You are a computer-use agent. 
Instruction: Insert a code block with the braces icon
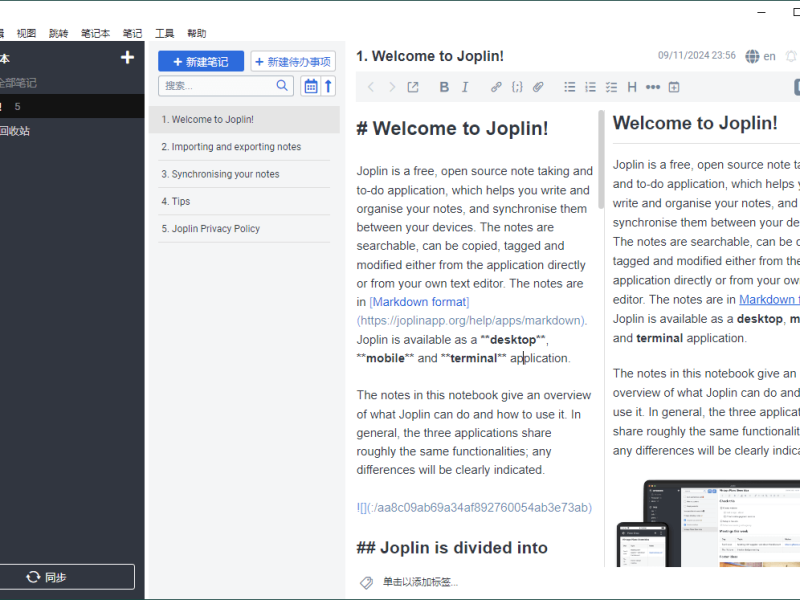coord(517,87)
